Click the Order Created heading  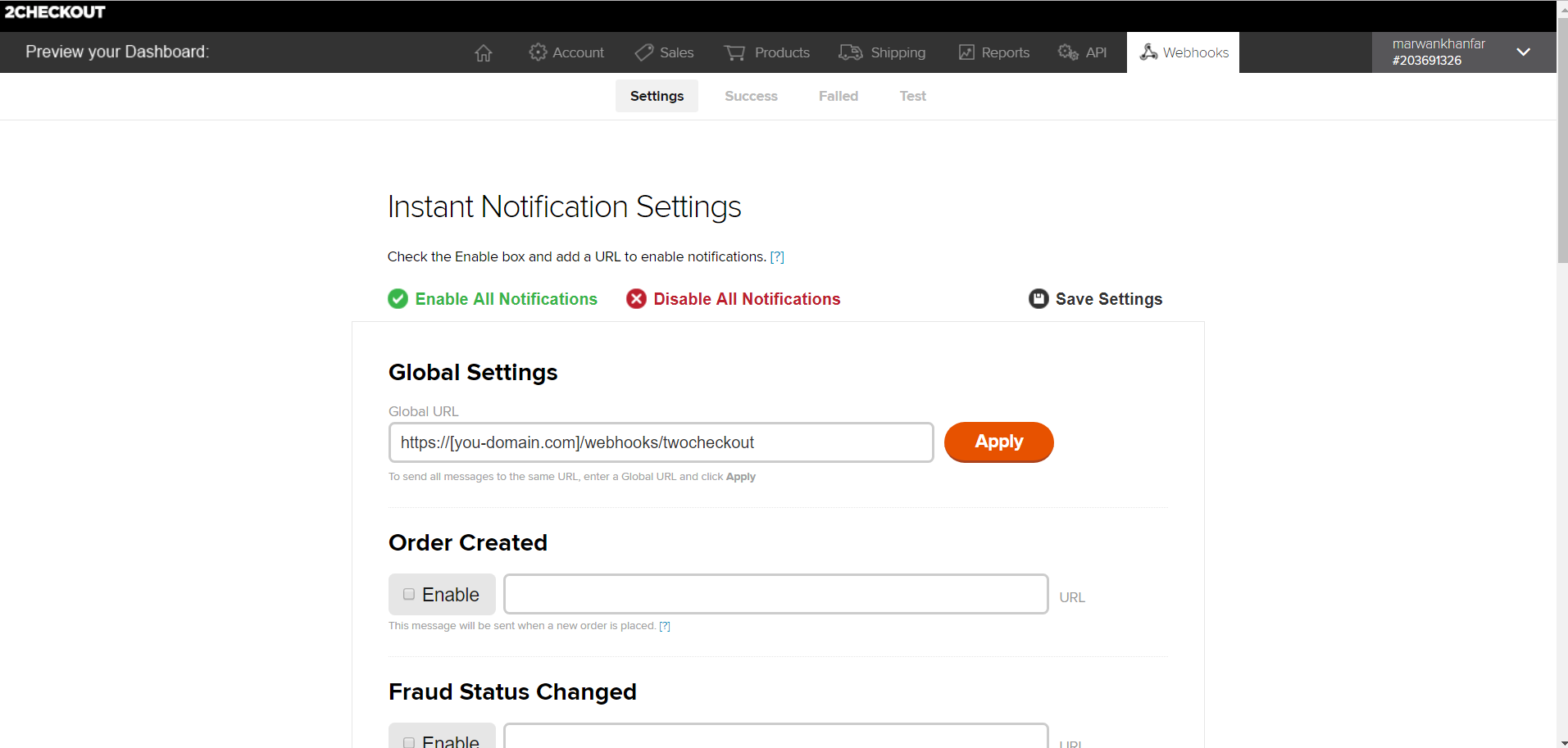(x=468, y=542)
